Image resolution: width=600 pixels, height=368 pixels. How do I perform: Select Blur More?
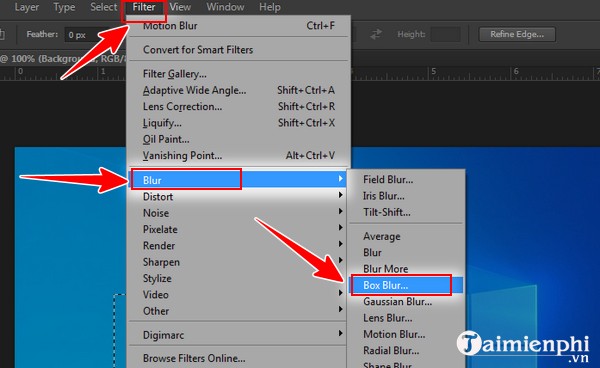pos(406,269)
